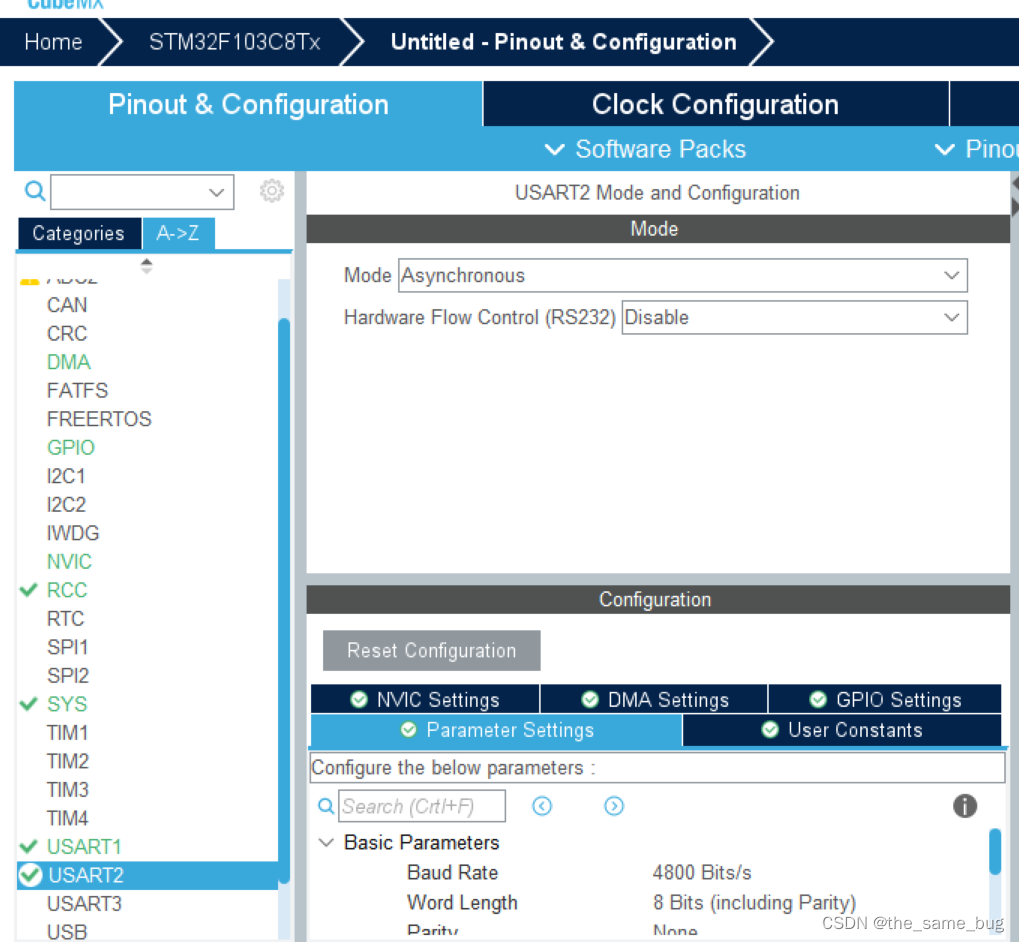Select USB peripheral
The height and width of the screenshot is (942, 1019).
67,932
